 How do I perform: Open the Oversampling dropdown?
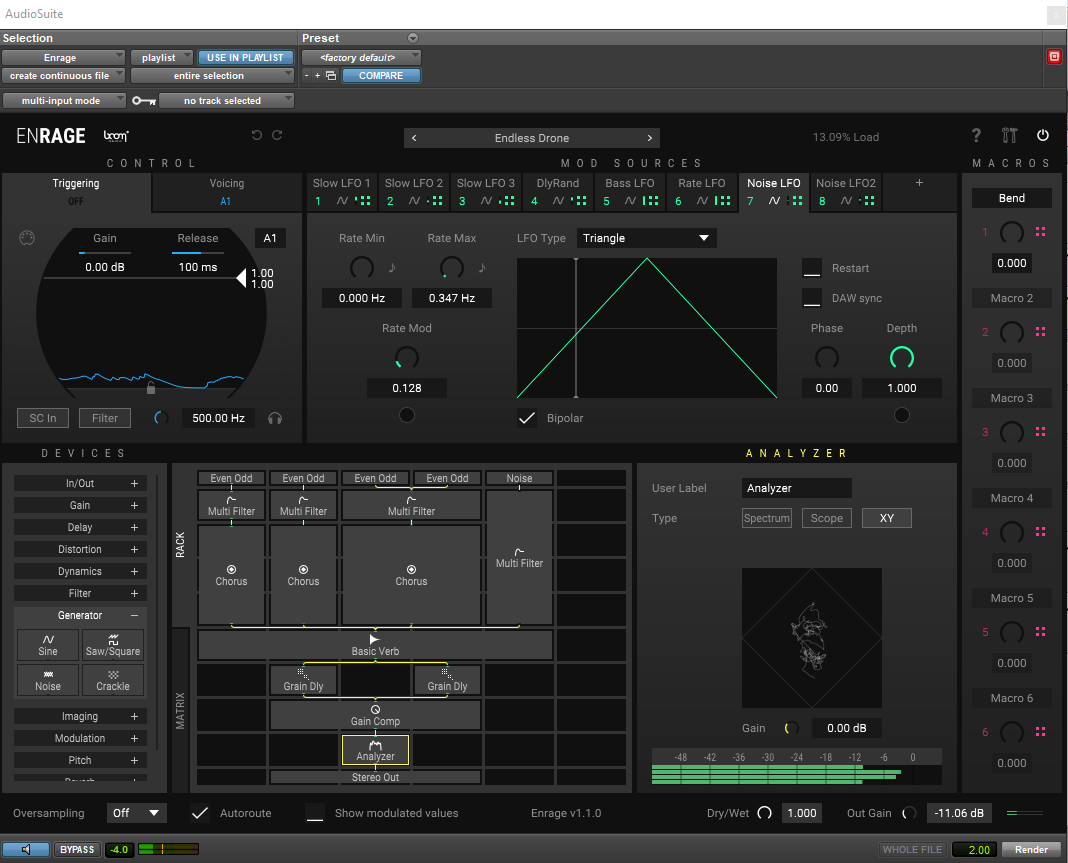click(137, 813)
